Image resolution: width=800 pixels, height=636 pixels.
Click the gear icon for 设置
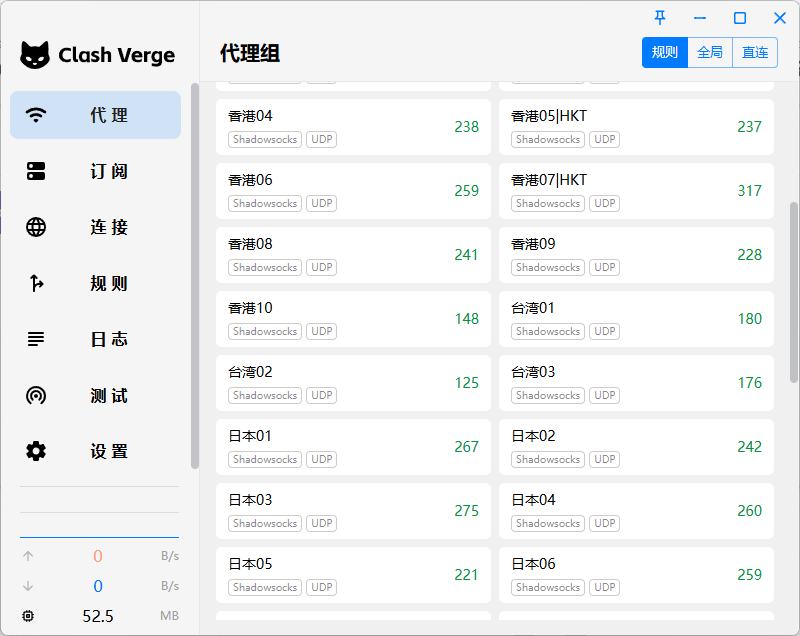coord(36,451)
